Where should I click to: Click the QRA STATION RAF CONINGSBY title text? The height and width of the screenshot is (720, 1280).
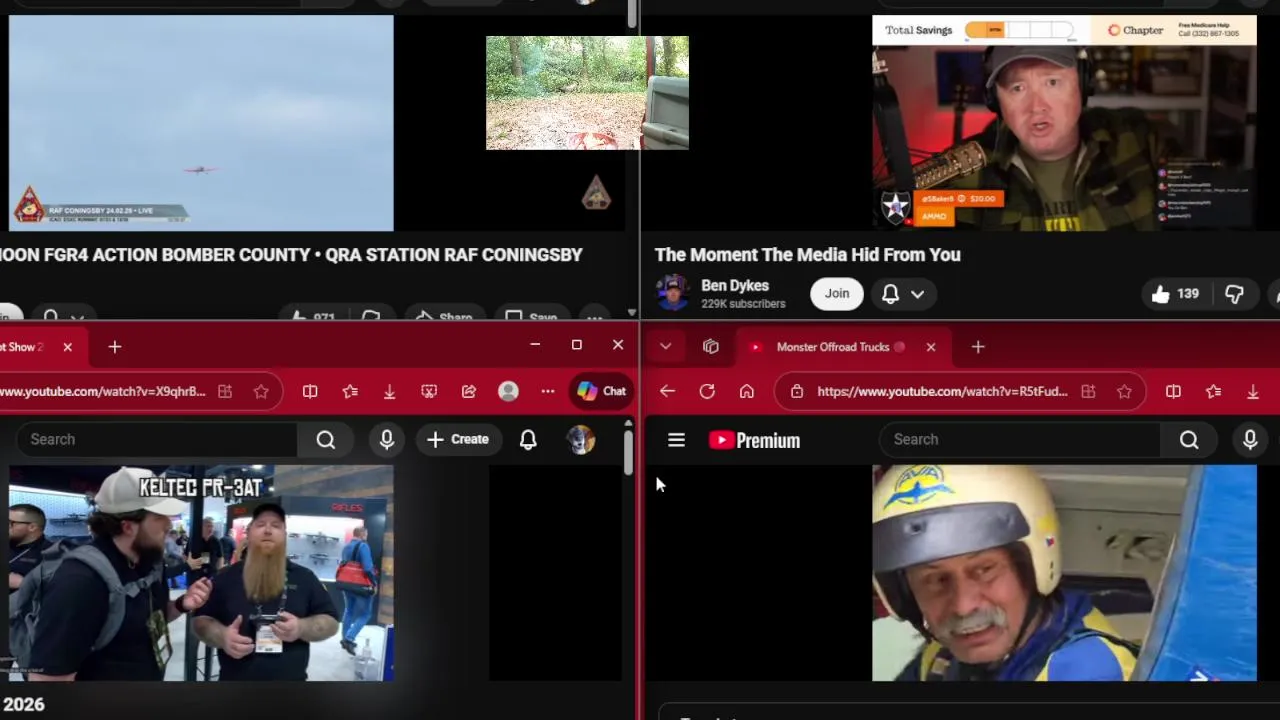[x=454, y=255]
